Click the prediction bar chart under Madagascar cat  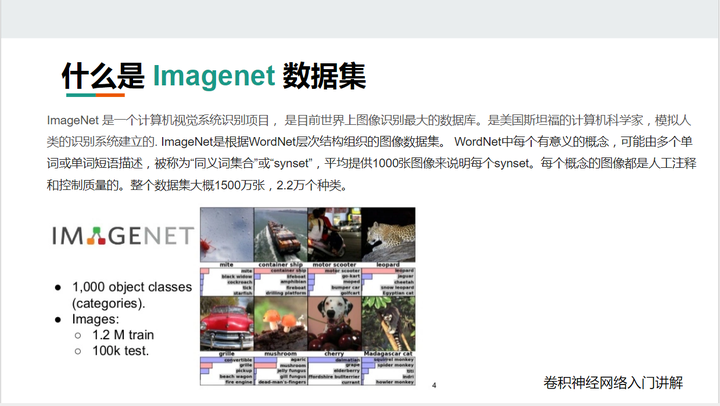coord(388,371)
